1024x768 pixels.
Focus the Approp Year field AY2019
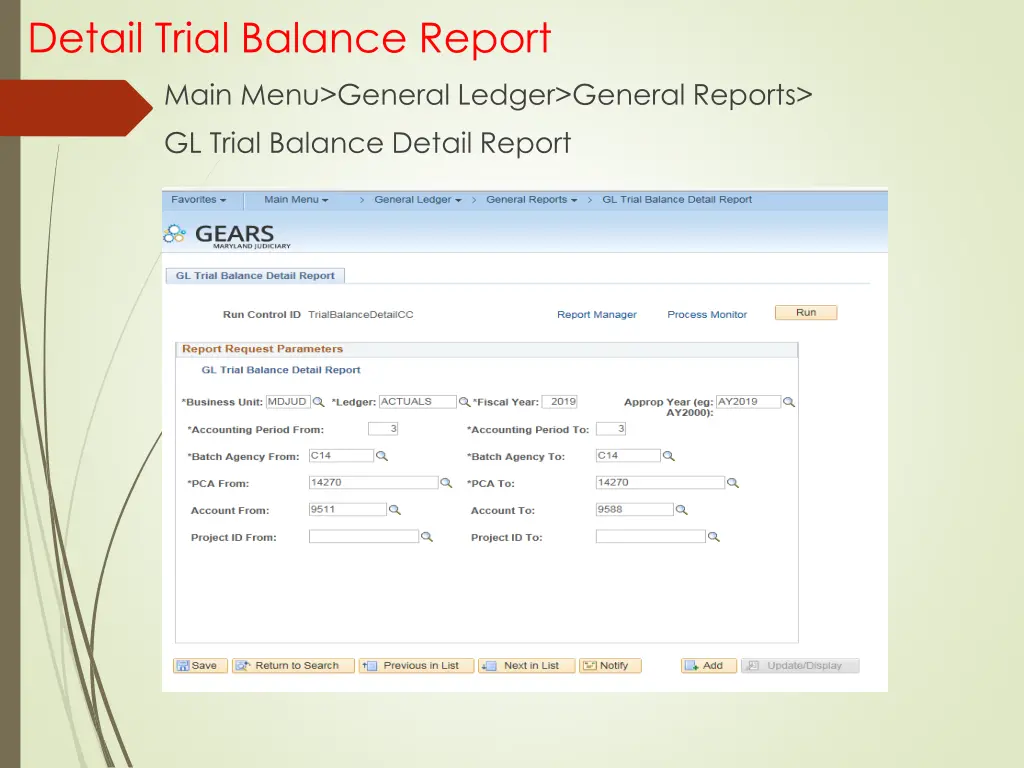748,402
